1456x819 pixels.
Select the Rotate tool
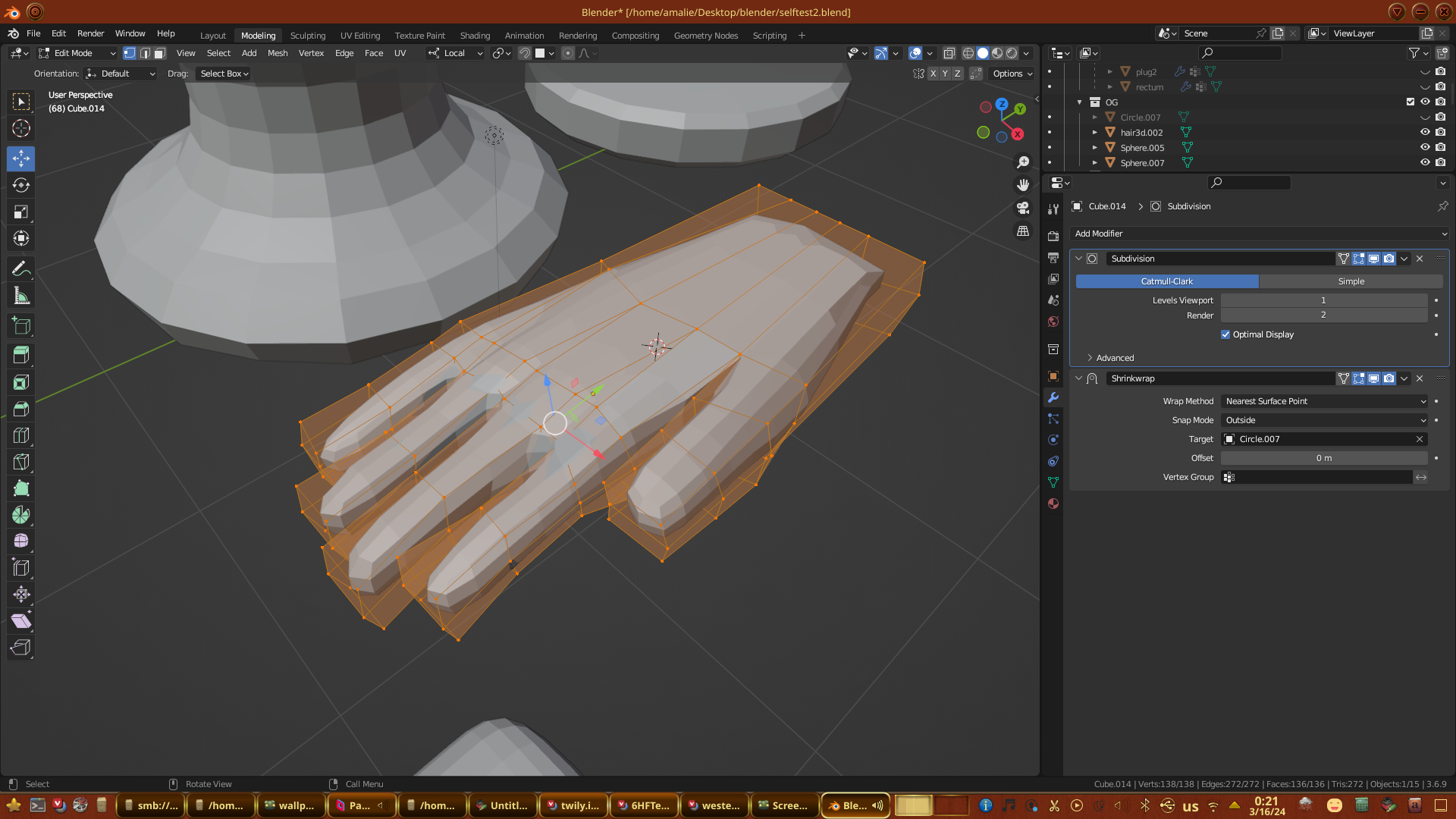coord(21,185)
